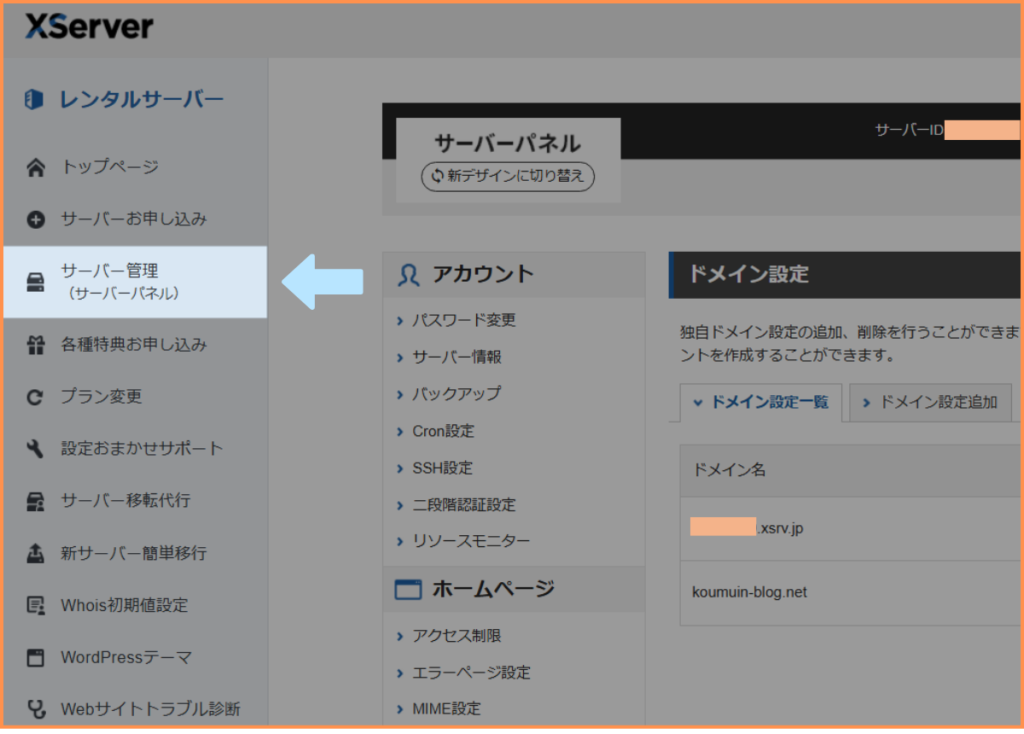Click the XServer logo

coord(89,27)
